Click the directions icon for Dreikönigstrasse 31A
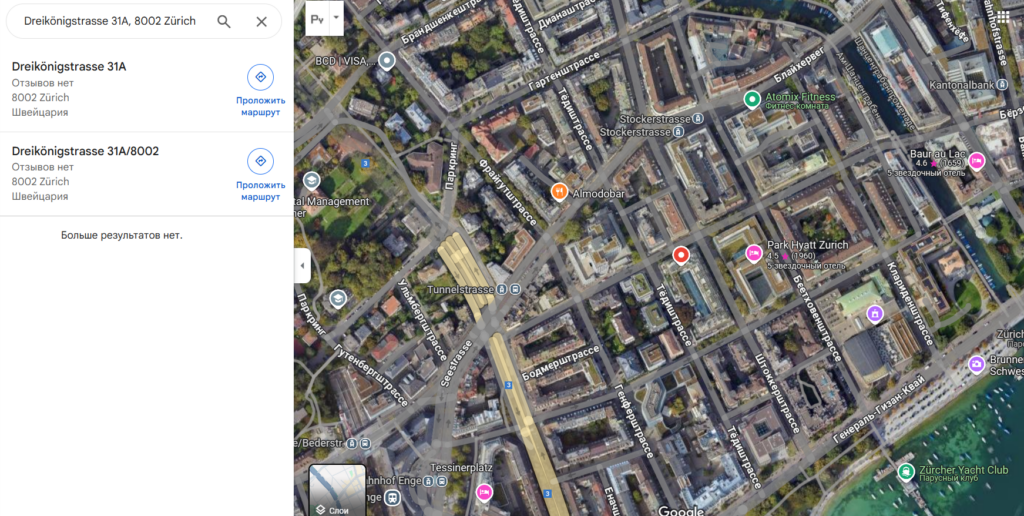The height and width of the screenshot is (516, 1024). coord(260,77)
